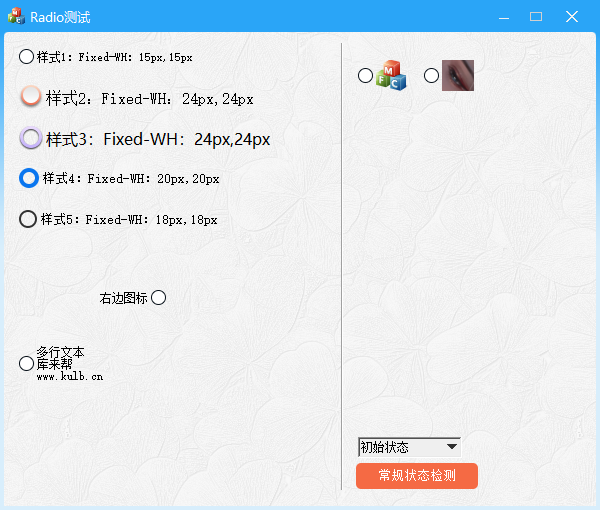Select the 样式2 orange radio button
The height and width of the screenshot is (510, 600).
(31, 96)
